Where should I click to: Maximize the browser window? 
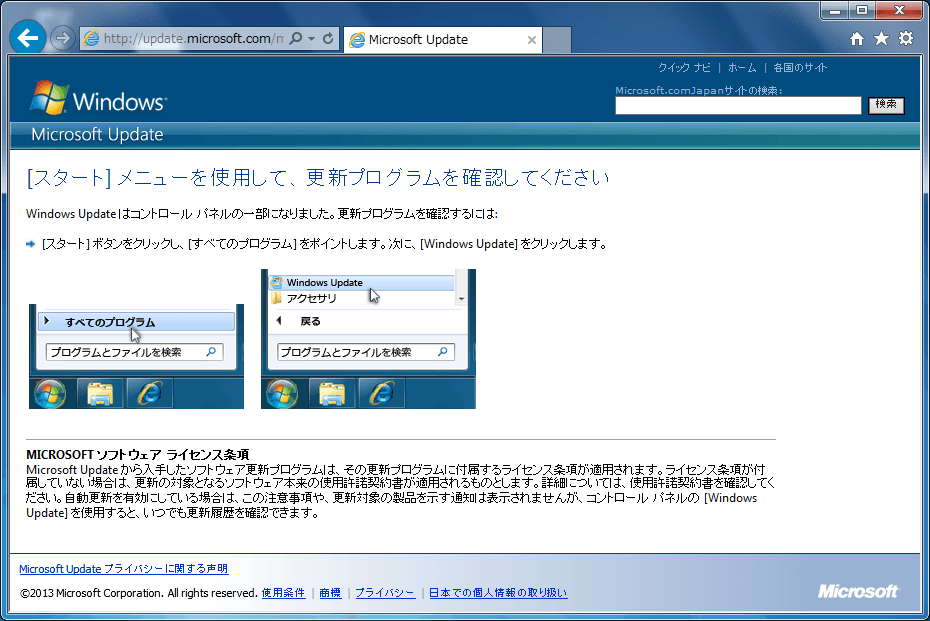(x=862, y=10)
